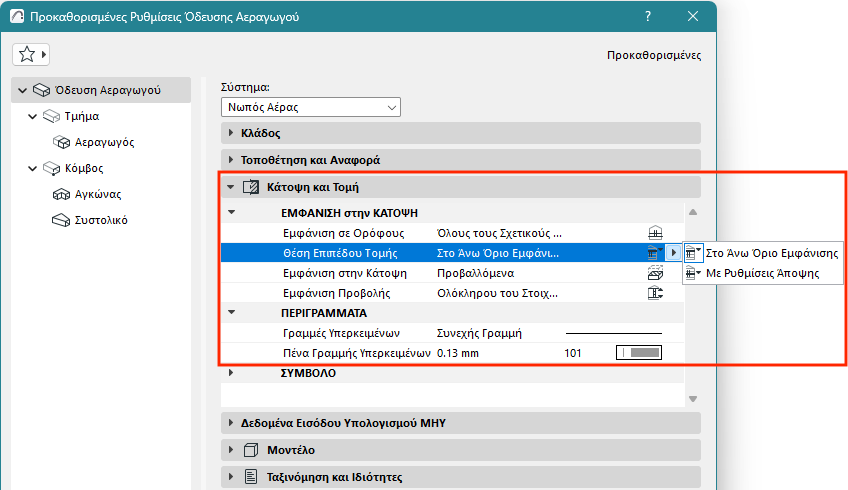Click the duct icon beside Αεραγωγός
The image size is (848, 490).
click(x=62, y=142)
